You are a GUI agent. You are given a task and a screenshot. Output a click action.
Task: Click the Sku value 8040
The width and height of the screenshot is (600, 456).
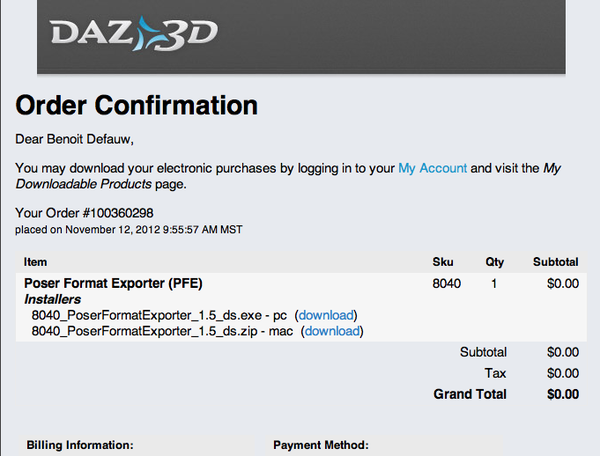tap(446, 284)
